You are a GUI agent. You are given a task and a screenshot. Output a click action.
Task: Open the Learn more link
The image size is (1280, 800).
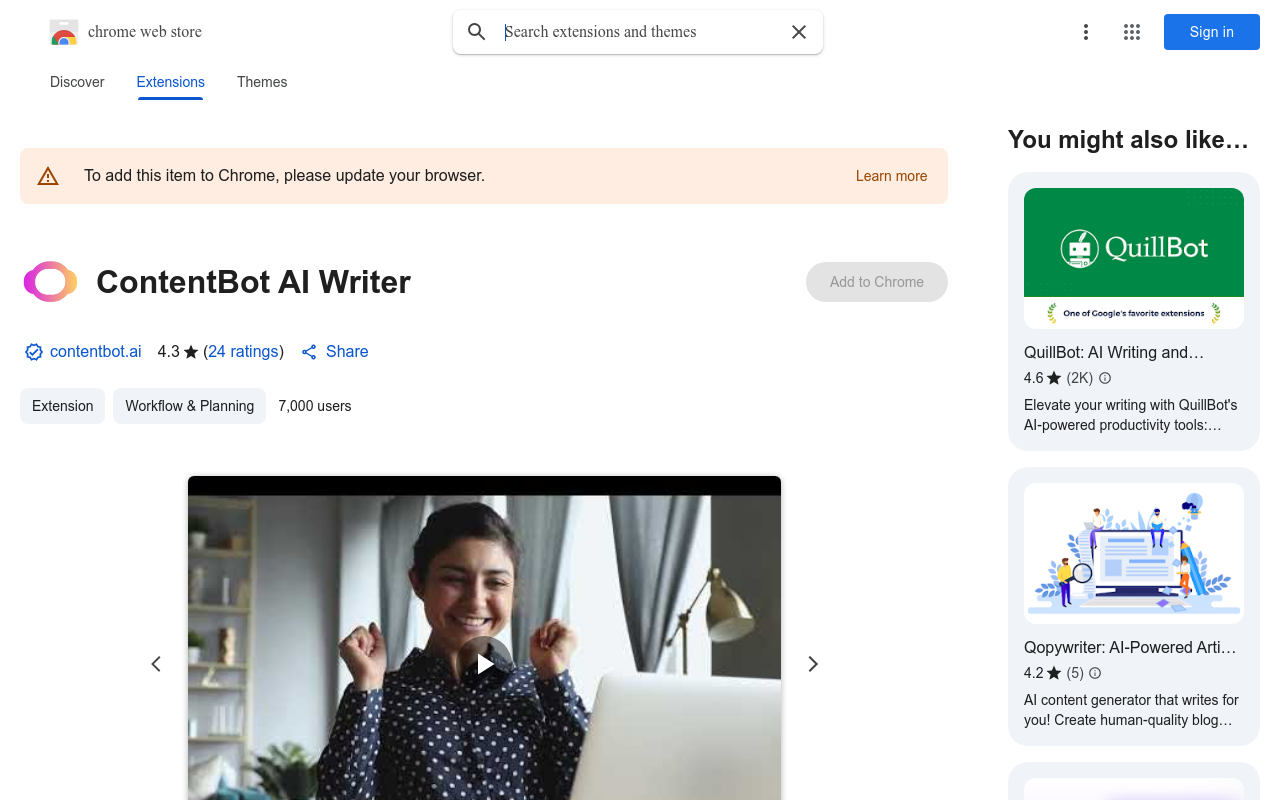[x=891, y=176]
